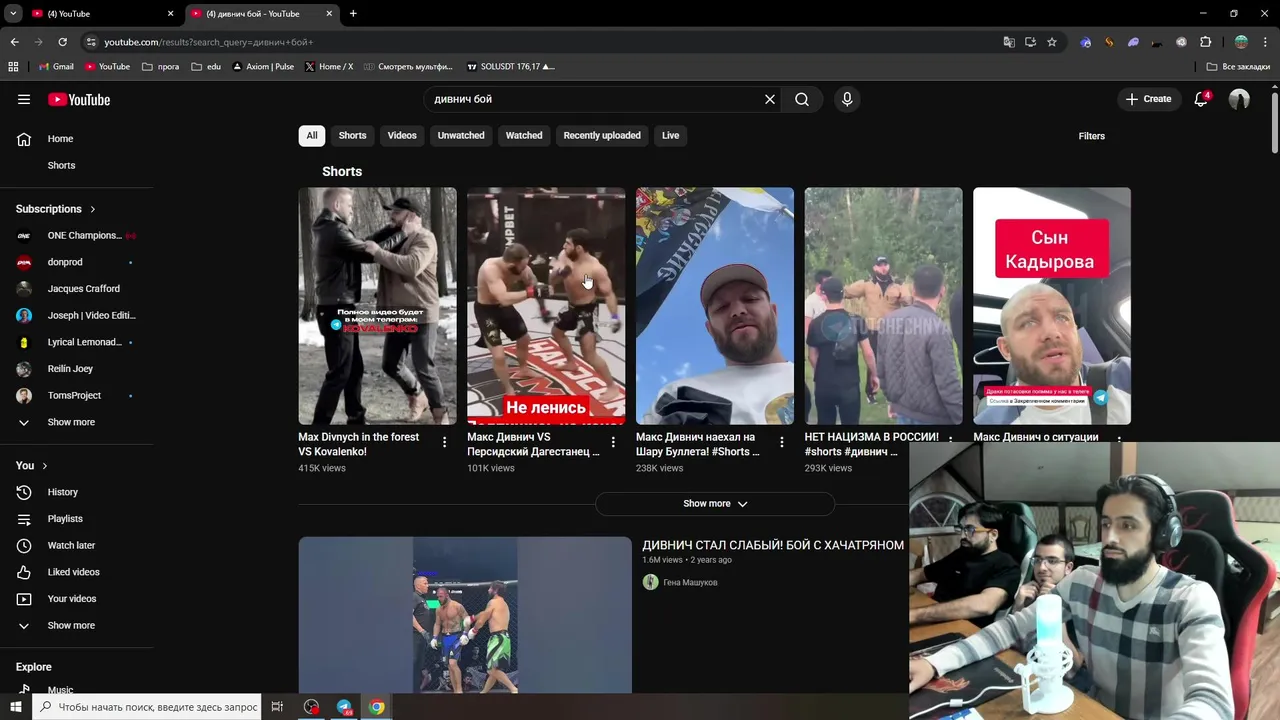Select the Unwatched filter chip

[461, 136]
